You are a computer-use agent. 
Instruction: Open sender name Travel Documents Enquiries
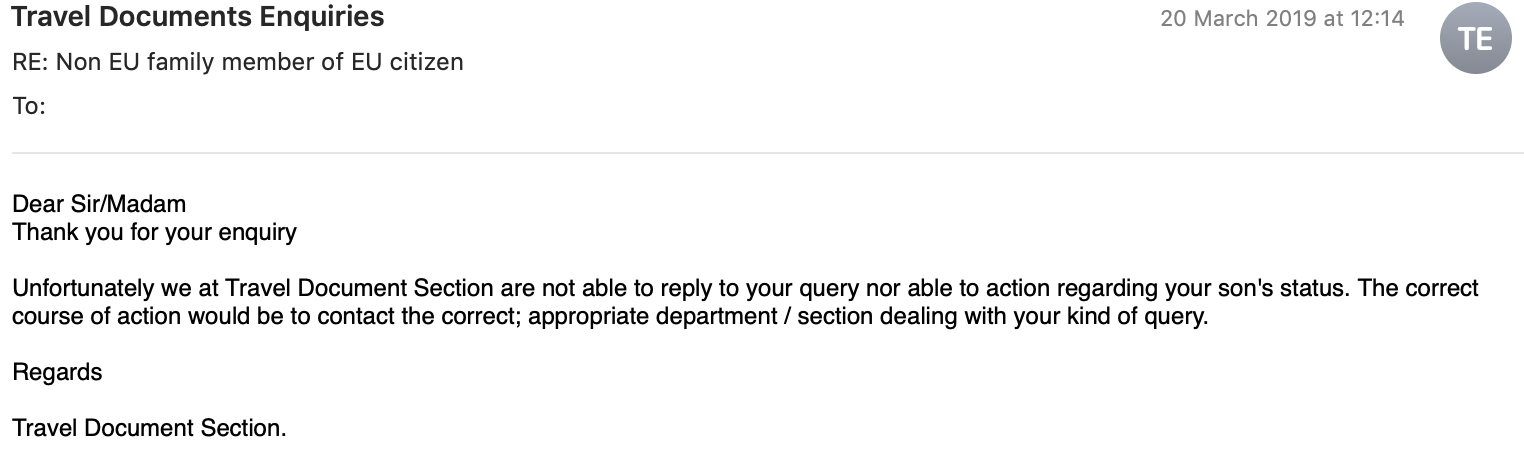pos(198,17)
